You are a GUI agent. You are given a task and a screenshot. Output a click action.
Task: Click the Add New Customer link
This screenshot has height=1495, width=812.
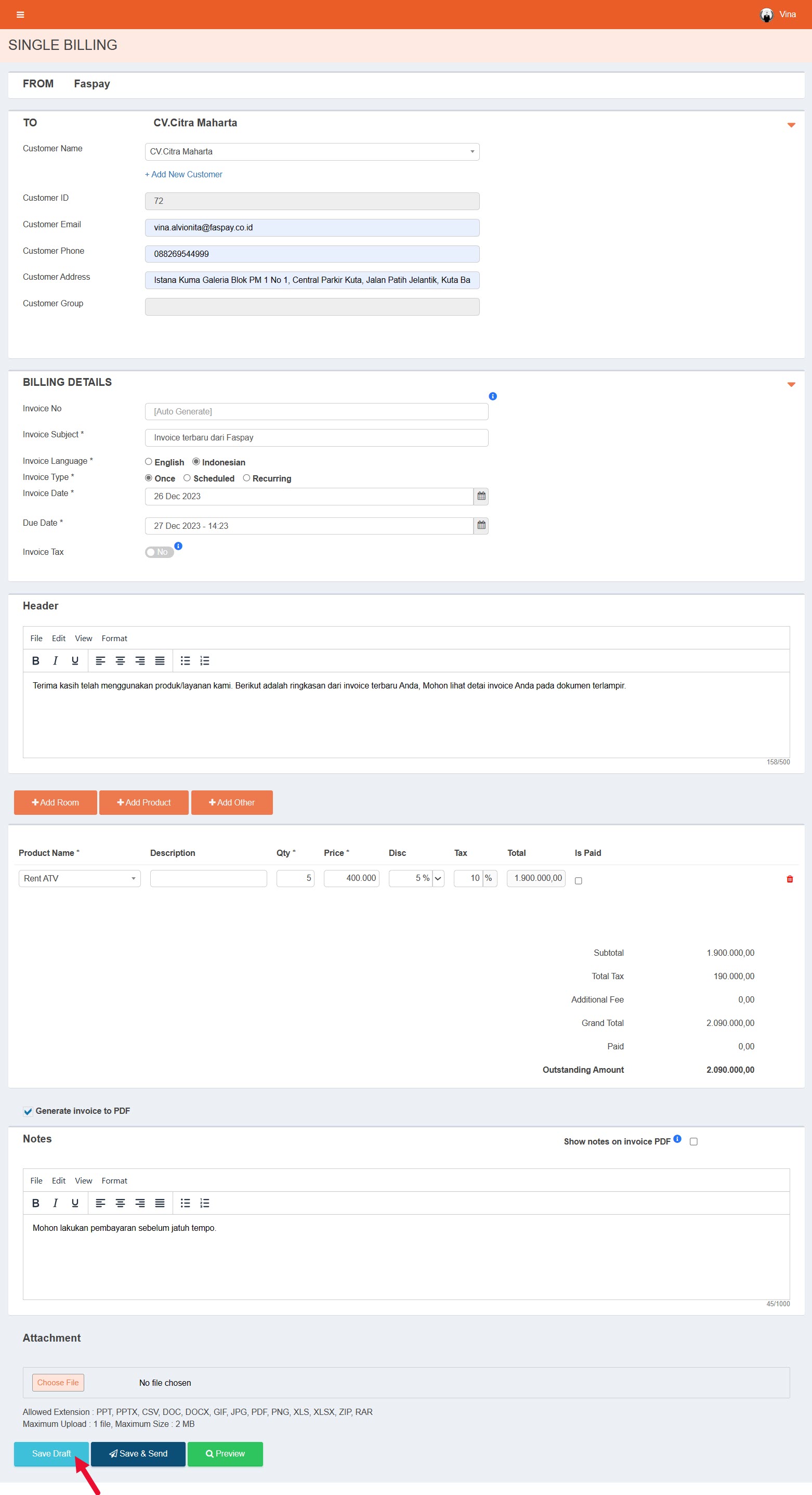(x=184, y=174)
